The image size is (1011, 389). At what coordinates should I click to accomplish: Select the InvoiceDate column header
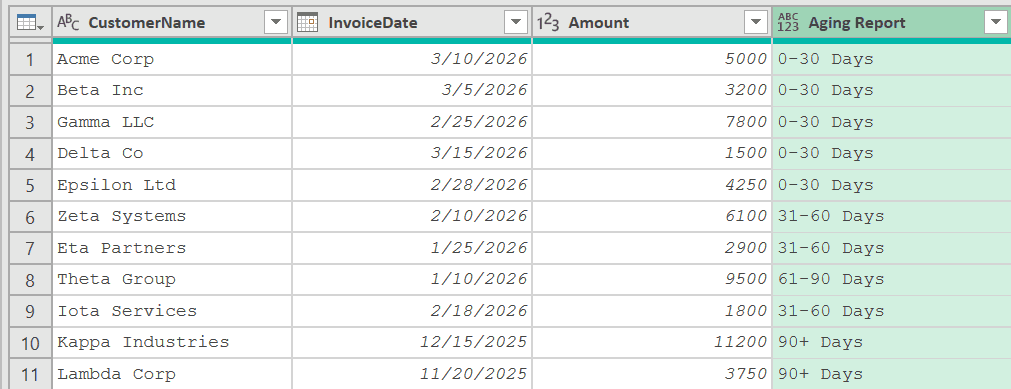412,23
